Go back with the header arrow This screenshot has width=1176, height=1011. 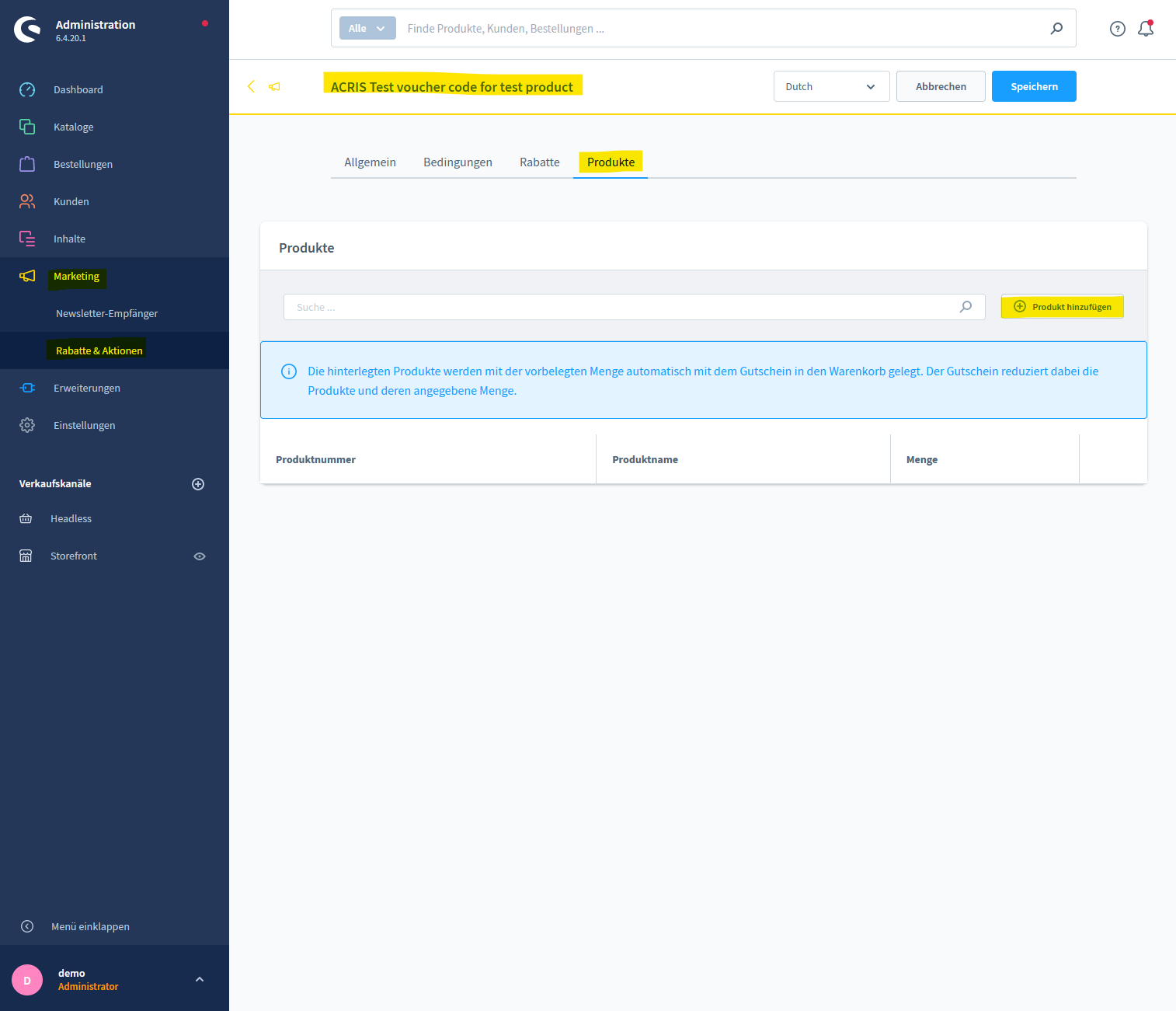coord(251,86)
